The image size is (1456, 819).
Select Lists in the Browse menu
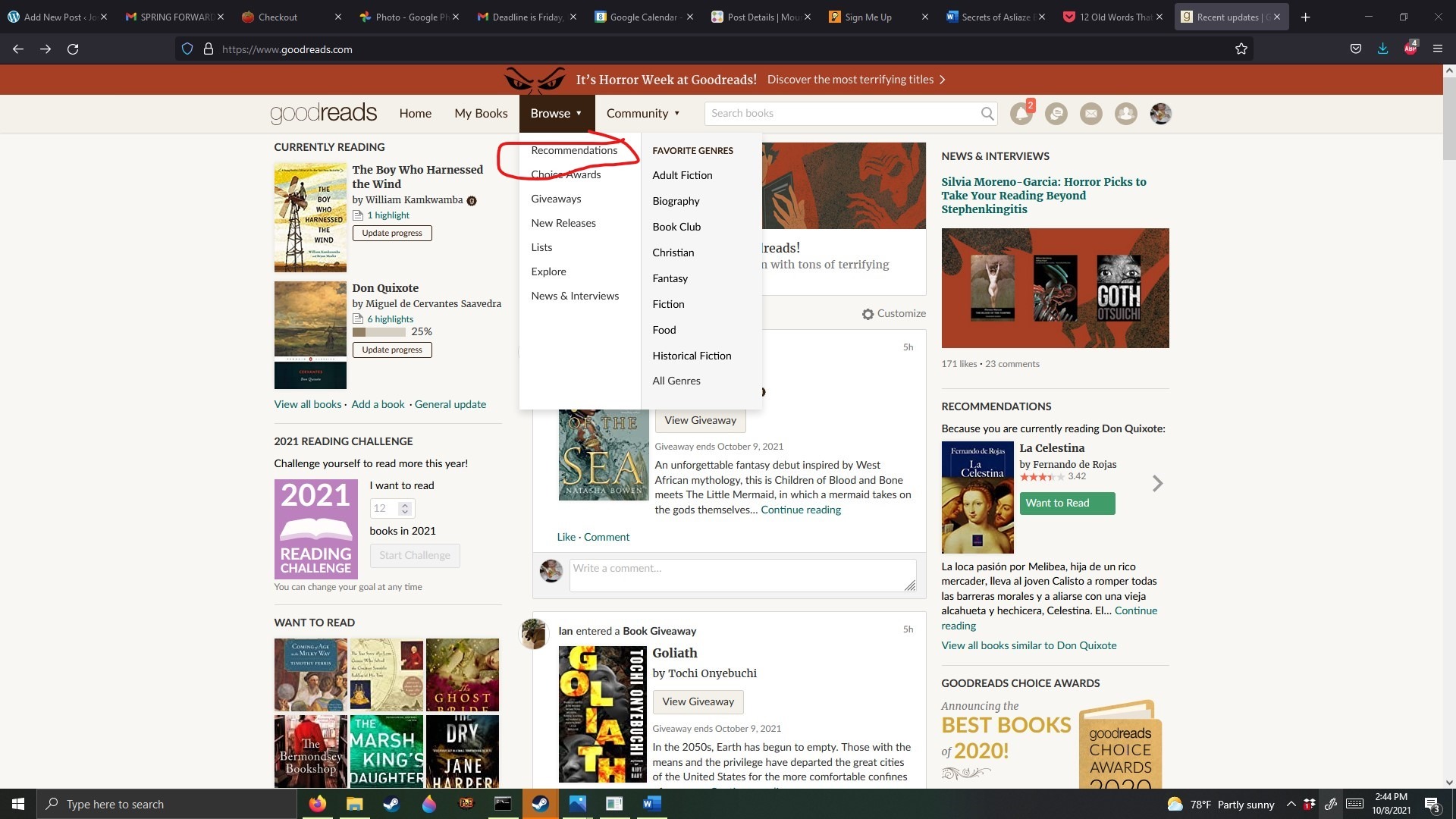[x=541, y=247]
